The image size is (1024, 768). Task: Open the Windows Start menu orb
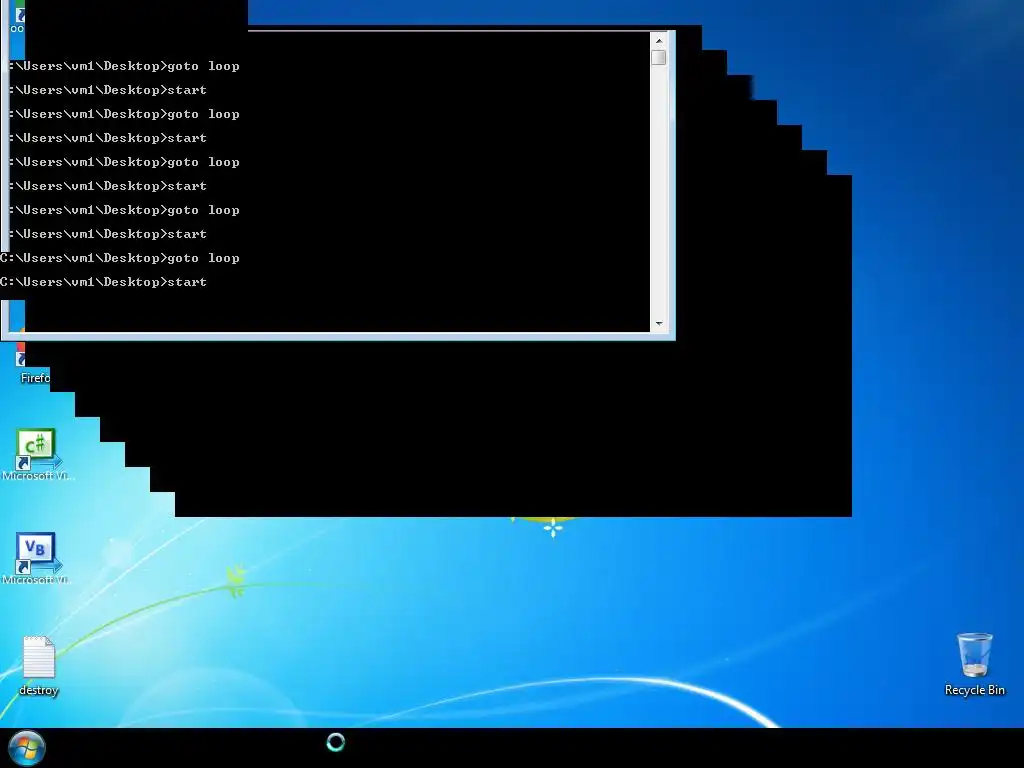27,748
